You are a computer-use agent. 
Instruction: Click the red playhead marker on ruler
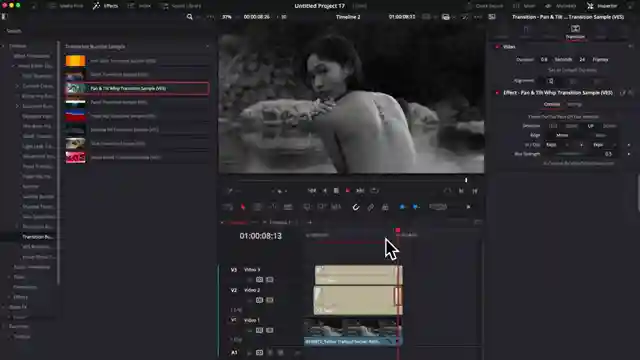tap(398, 231)
